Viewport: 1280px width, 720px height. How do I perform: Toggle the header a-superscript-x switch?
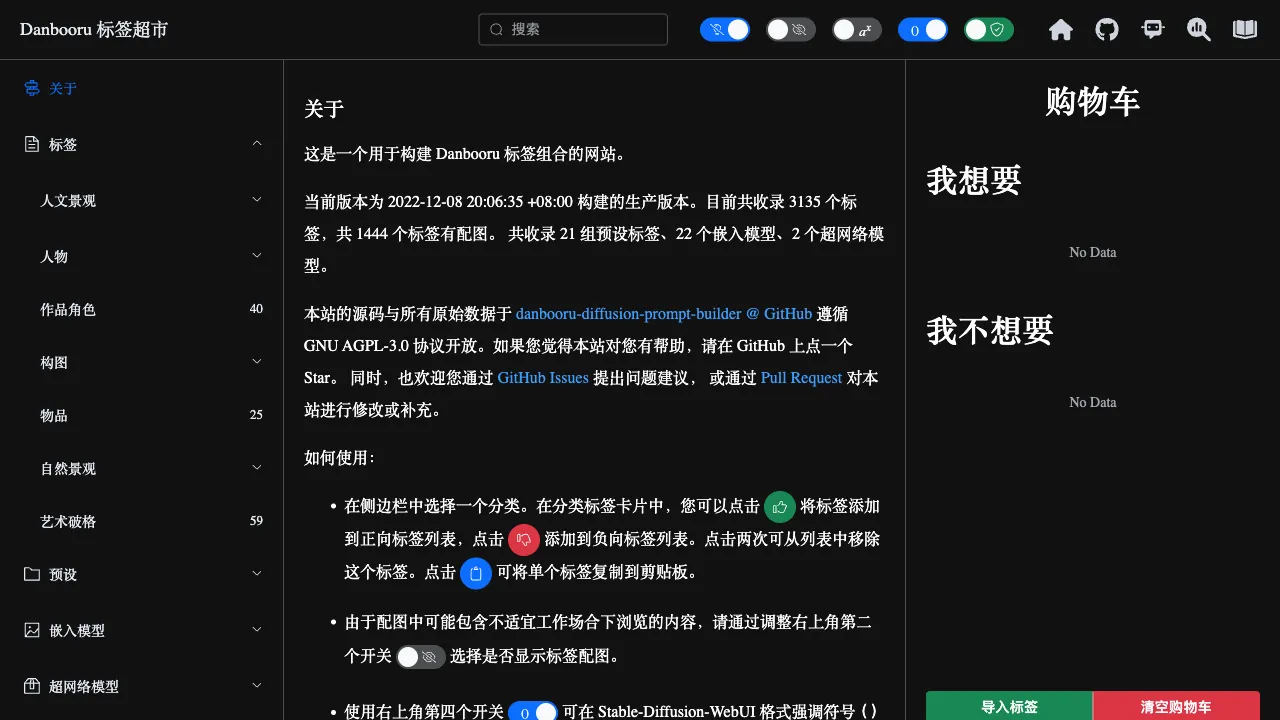[x=857, y=30]
